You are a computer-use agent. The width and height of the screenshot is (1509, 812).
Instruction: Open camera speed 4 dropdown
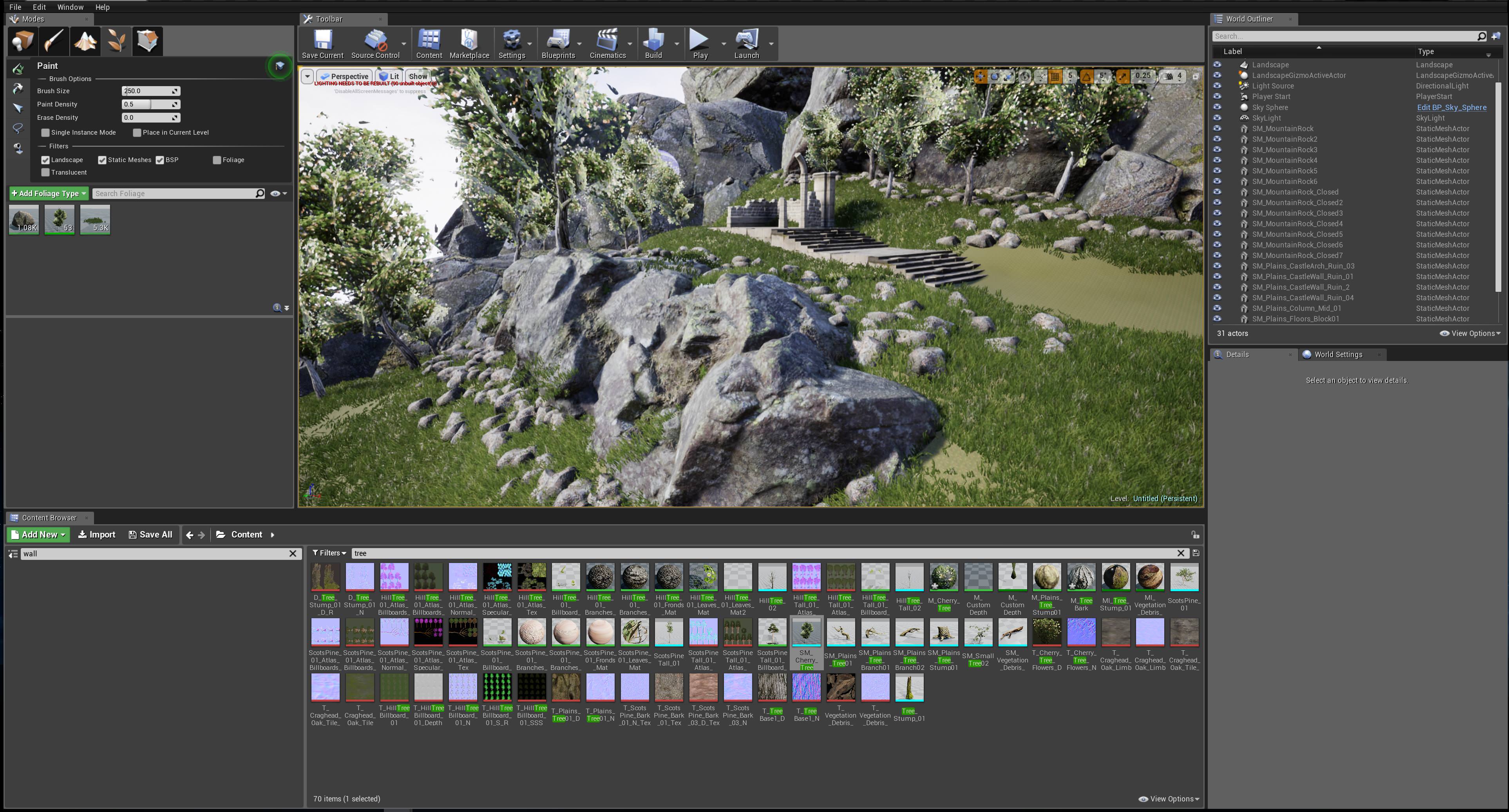tap(1173, 76)
